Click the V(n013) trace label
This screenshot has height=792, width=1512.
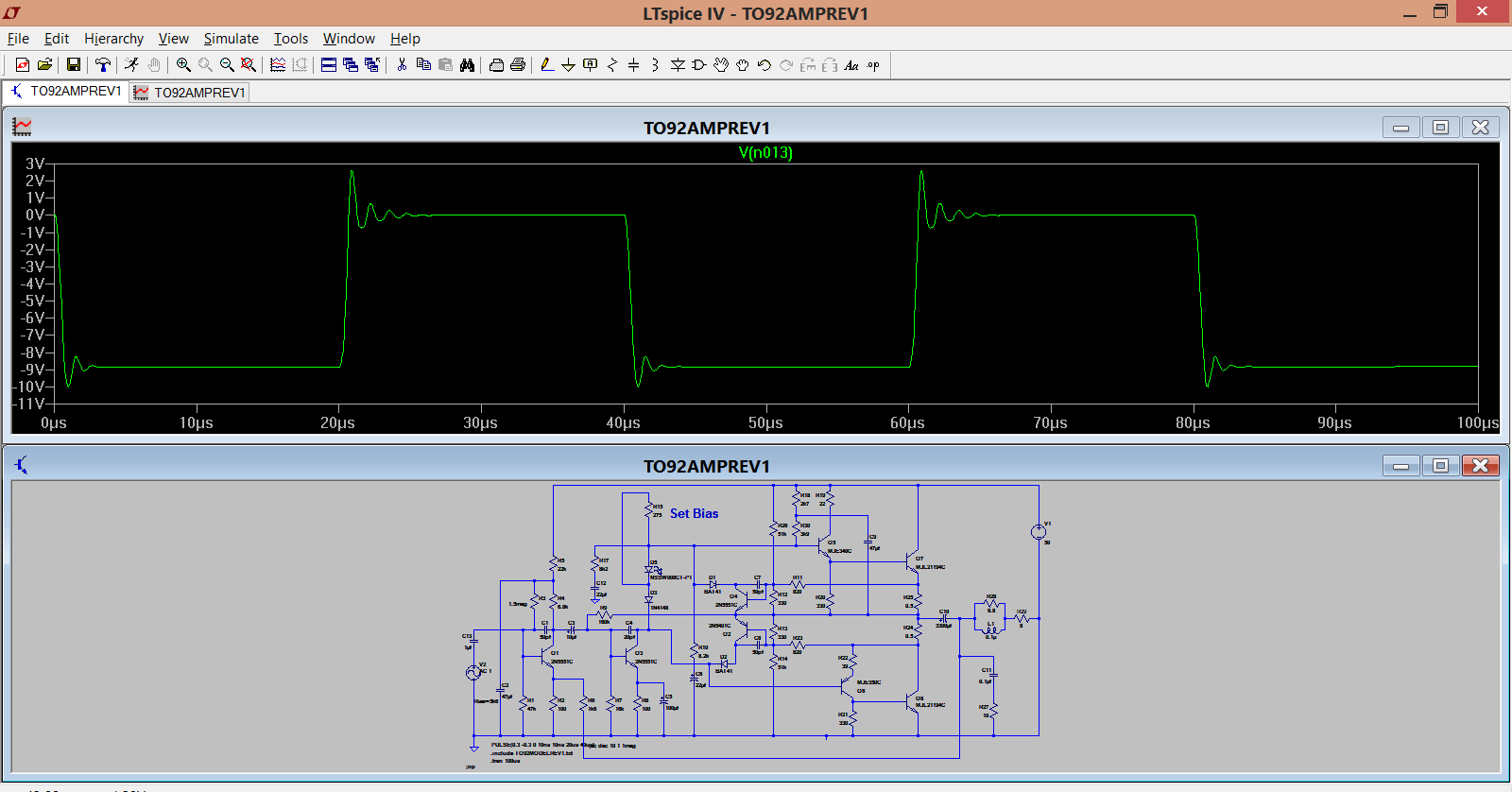click(x=765, y=152)
